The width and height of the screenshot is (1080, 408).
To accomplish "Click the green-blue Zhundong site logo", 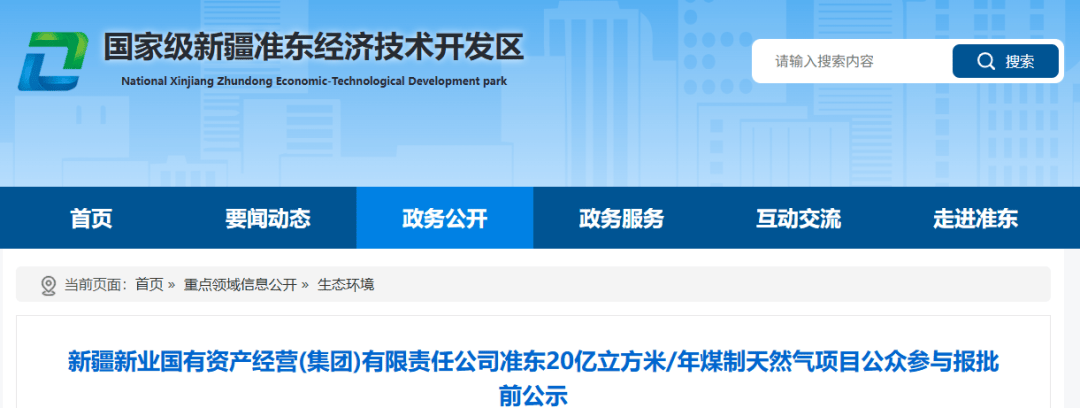I will tap(53, 61).
